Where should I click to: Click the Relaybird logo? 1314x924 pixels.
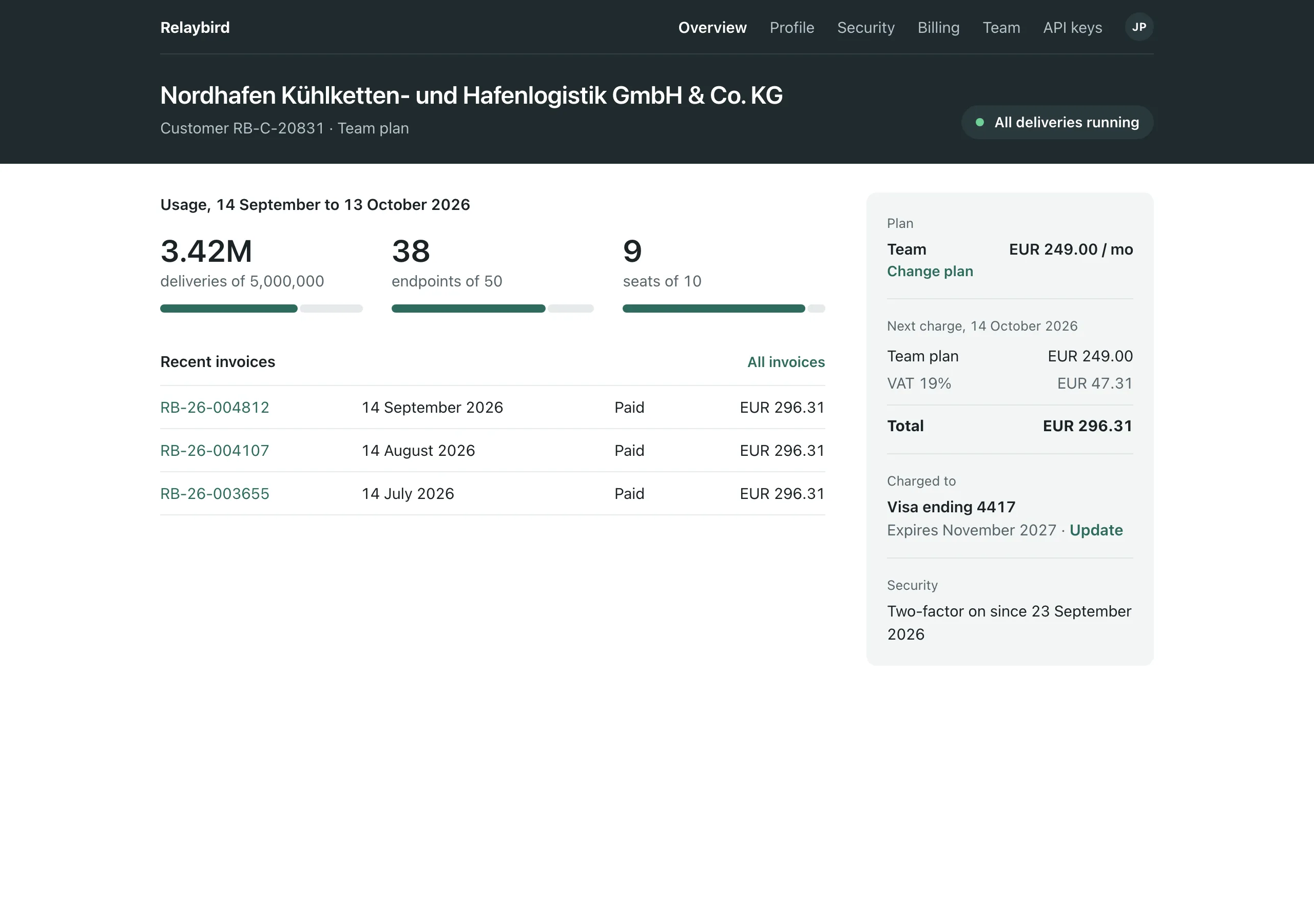[195, 28]
